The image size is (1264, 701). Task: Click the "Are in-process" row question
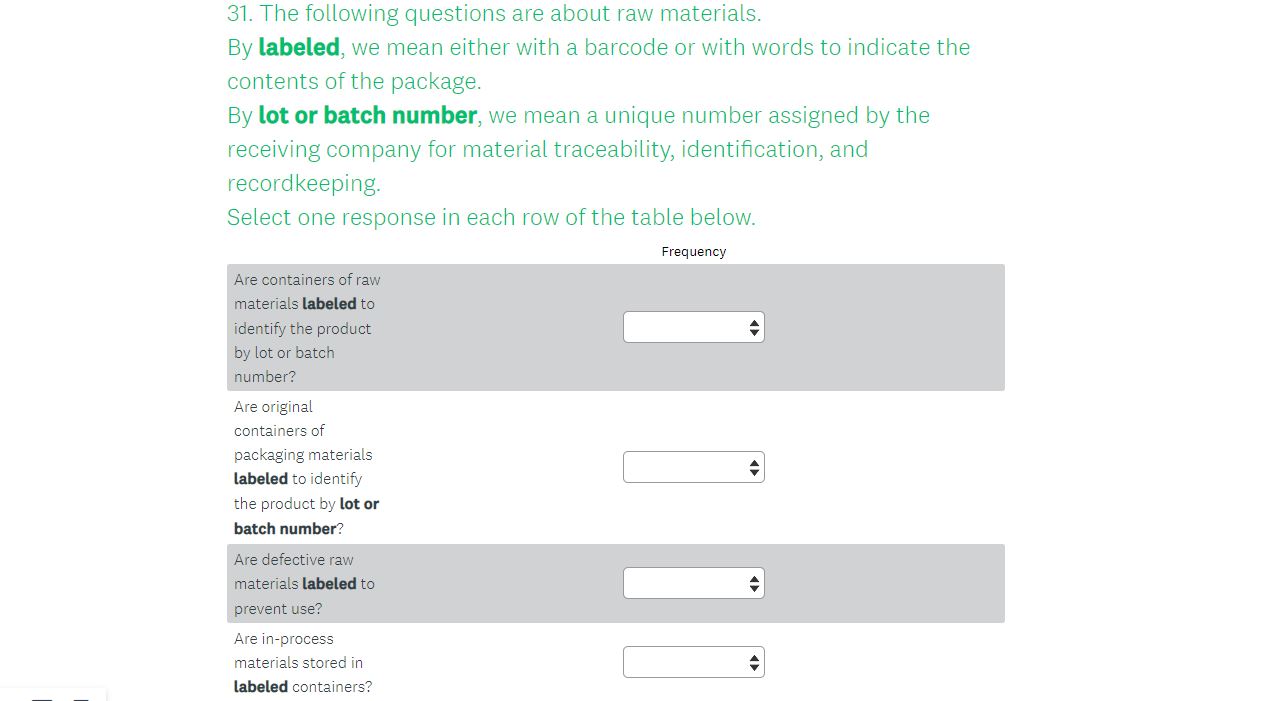click(x=284, y=639)
